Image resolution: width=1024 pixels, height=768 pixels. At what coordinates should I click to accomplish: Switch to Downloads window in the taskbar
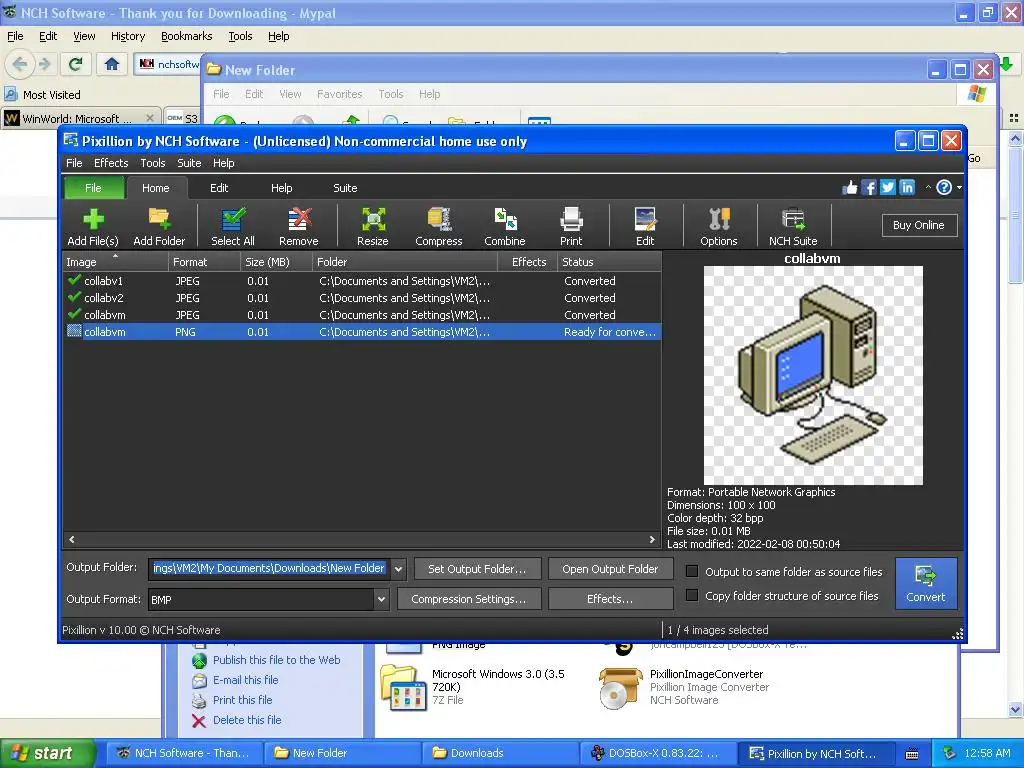pyautogui.click(x=500, y=754)
